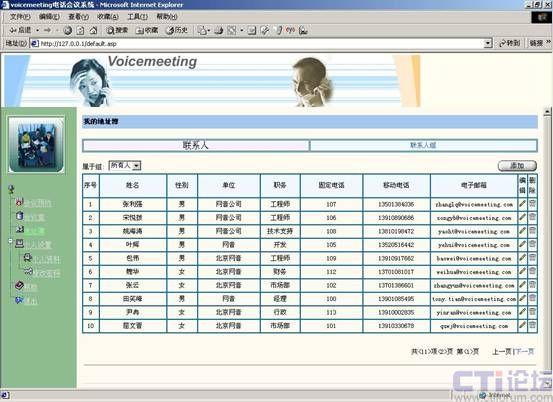Screen dimensions: 553x402
Task: Delete contact row 8 with phone 100
Action: coord(532,298)
